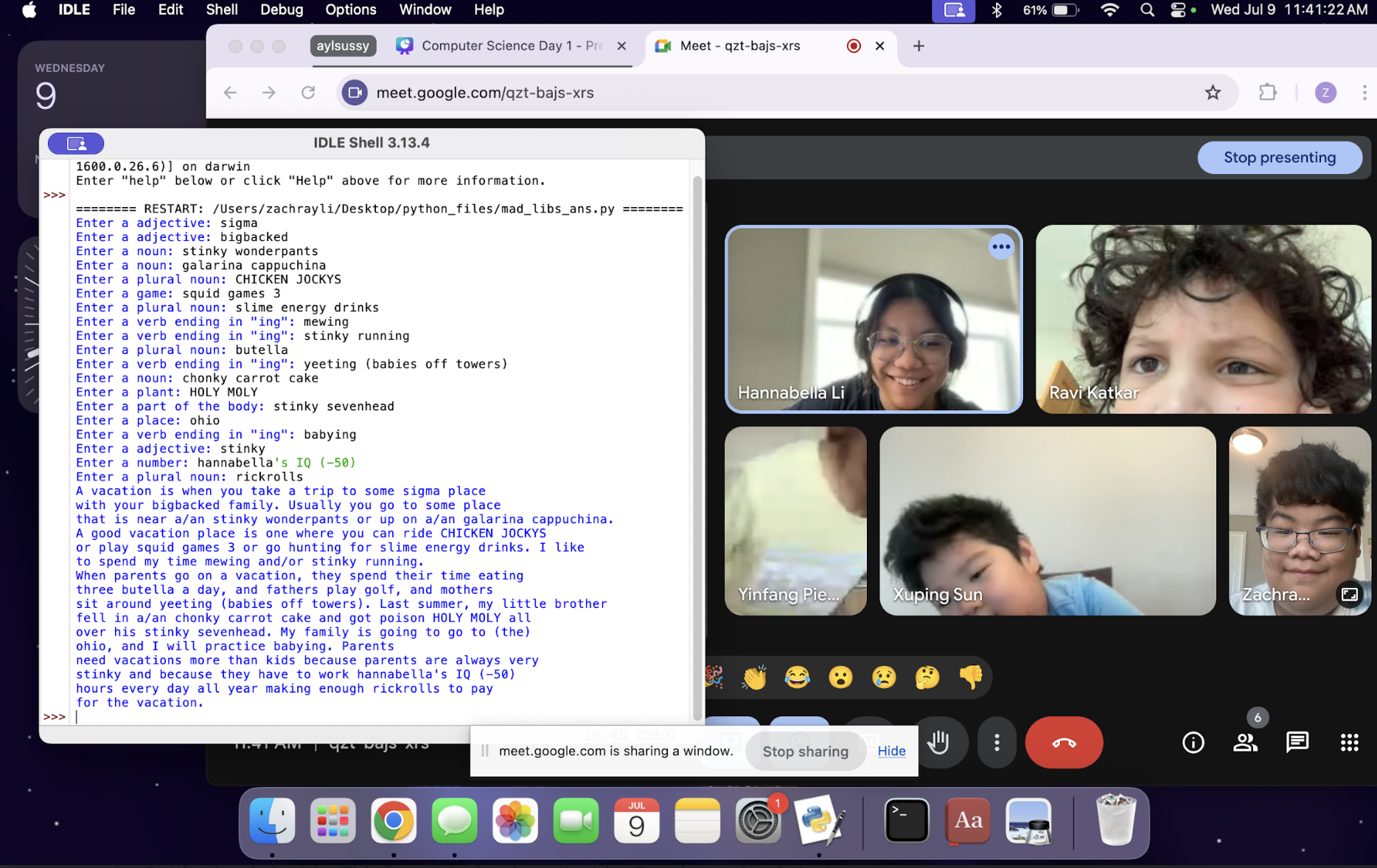Open the people participants panel
Screen dimensions: 1377x868
pos(1245,743)
